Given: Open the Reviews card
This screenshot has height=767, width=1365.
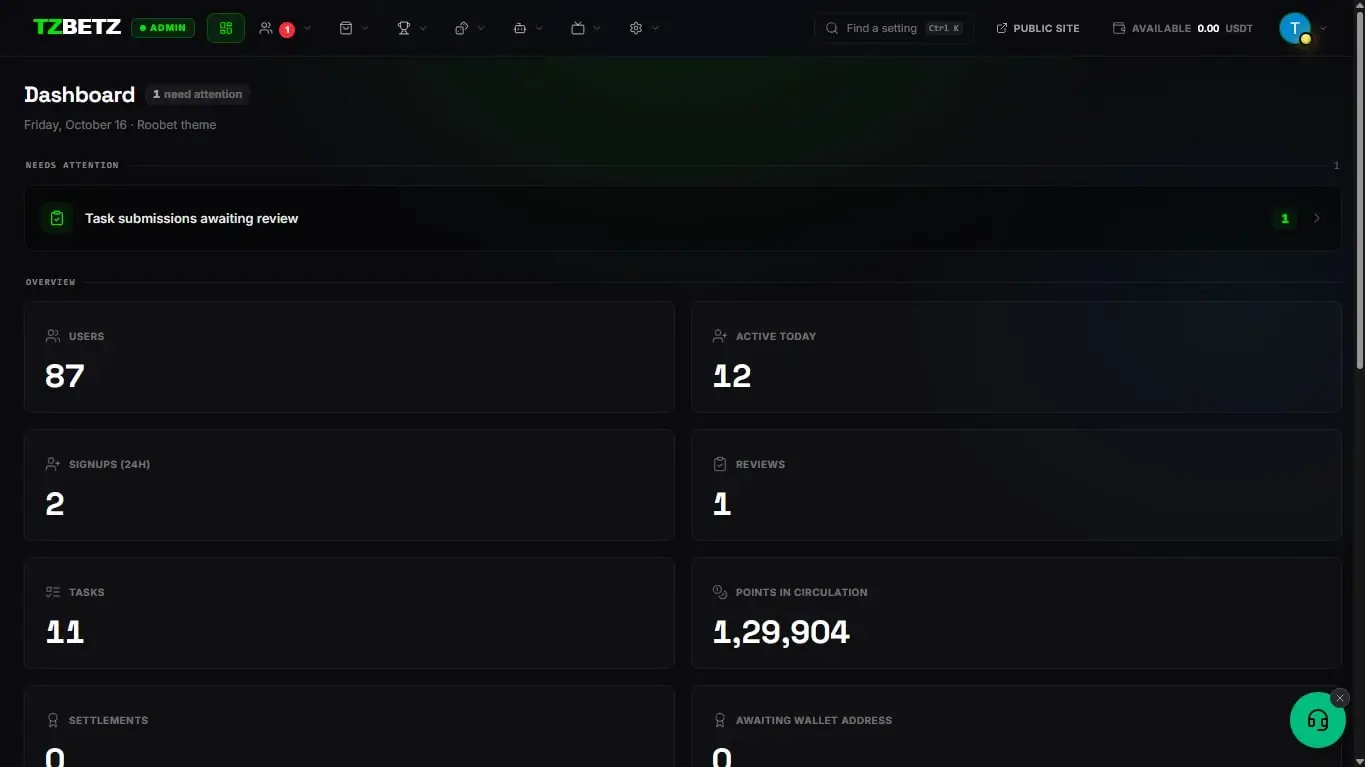Looking at the screenshot, I should (x=1016, y=485).
